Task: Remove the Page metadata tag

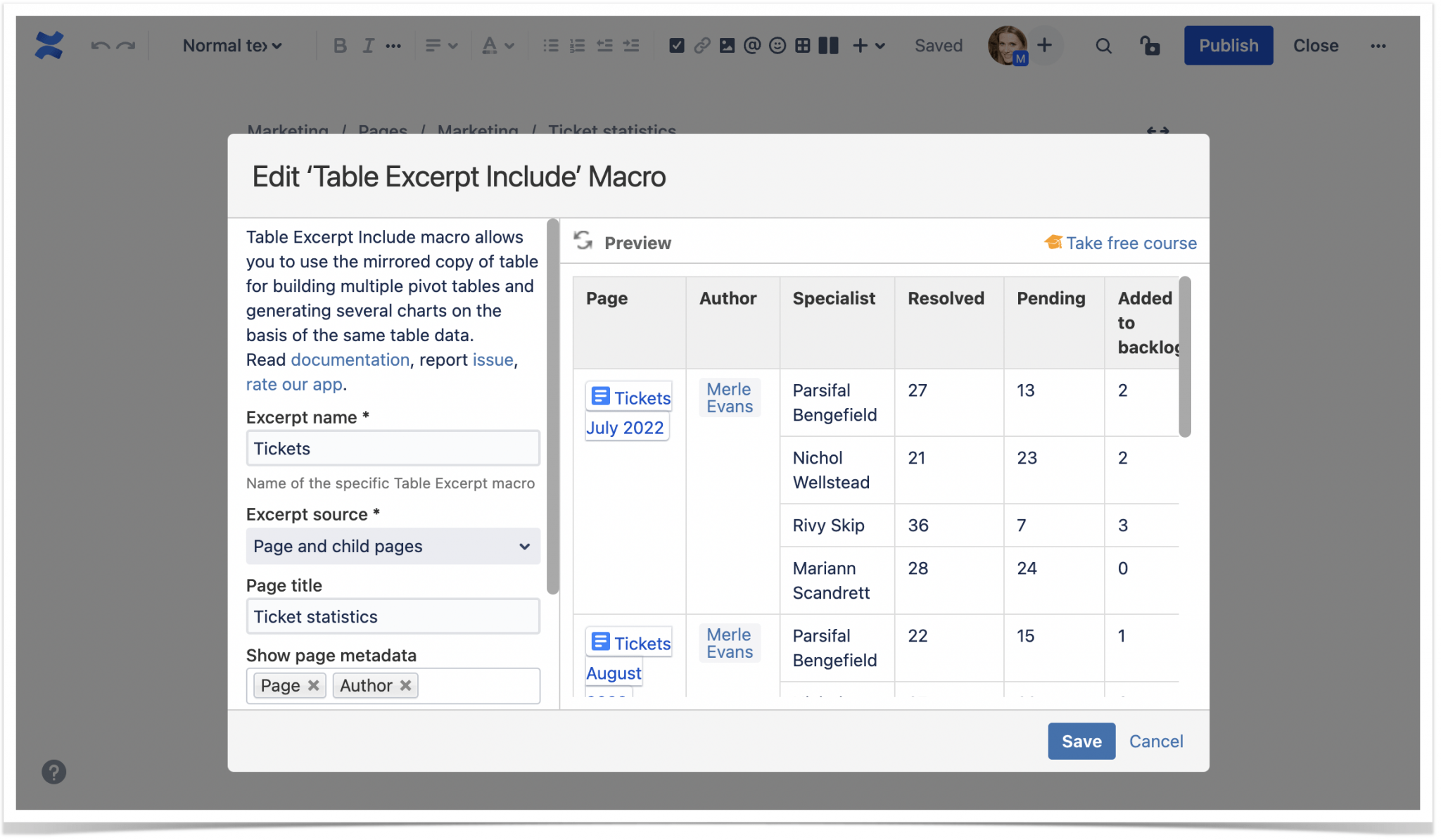Action: (314, 685)
